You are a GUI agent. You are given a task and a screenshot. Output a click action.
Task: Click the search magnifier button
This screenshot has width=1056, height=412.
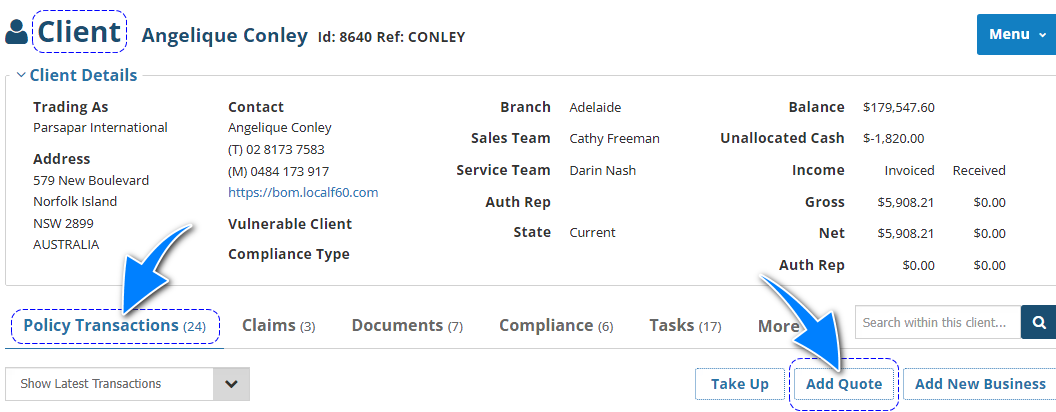click(x=1038, y=323)
